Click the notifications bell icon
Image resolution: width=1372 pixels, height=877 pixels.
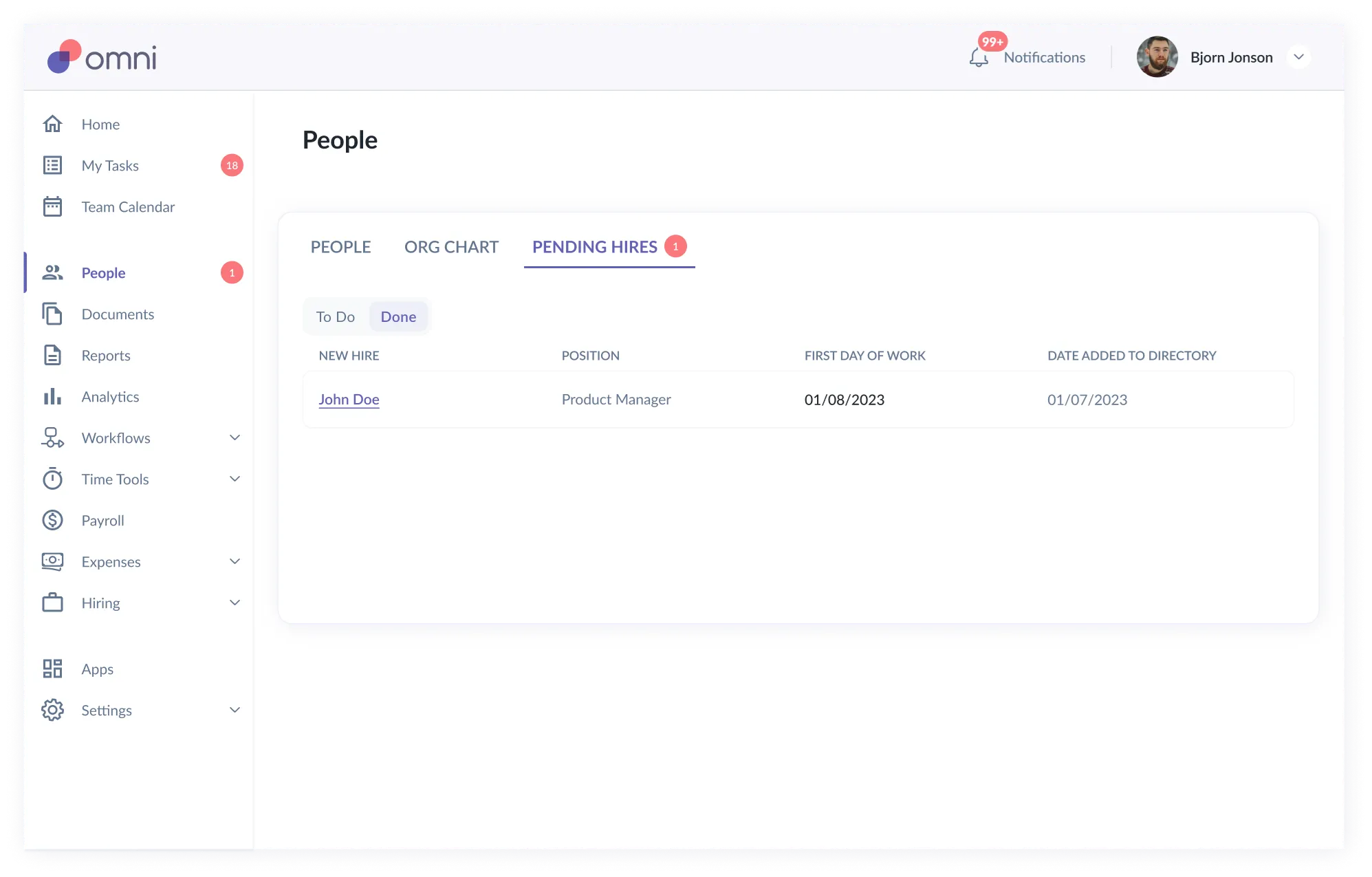(x=978, y=58)
